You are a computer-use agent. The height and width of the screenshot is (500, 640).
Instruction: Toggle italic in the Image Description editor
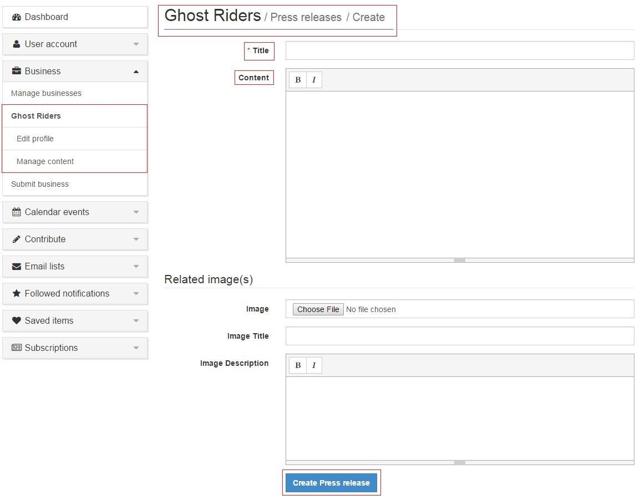(314, 365)
